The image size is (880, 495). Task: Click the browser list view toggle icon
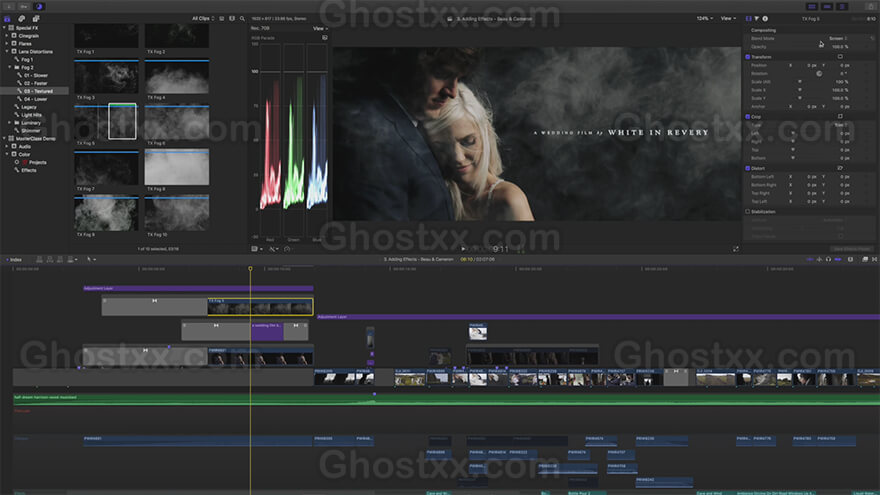click(x=222, y=19)
